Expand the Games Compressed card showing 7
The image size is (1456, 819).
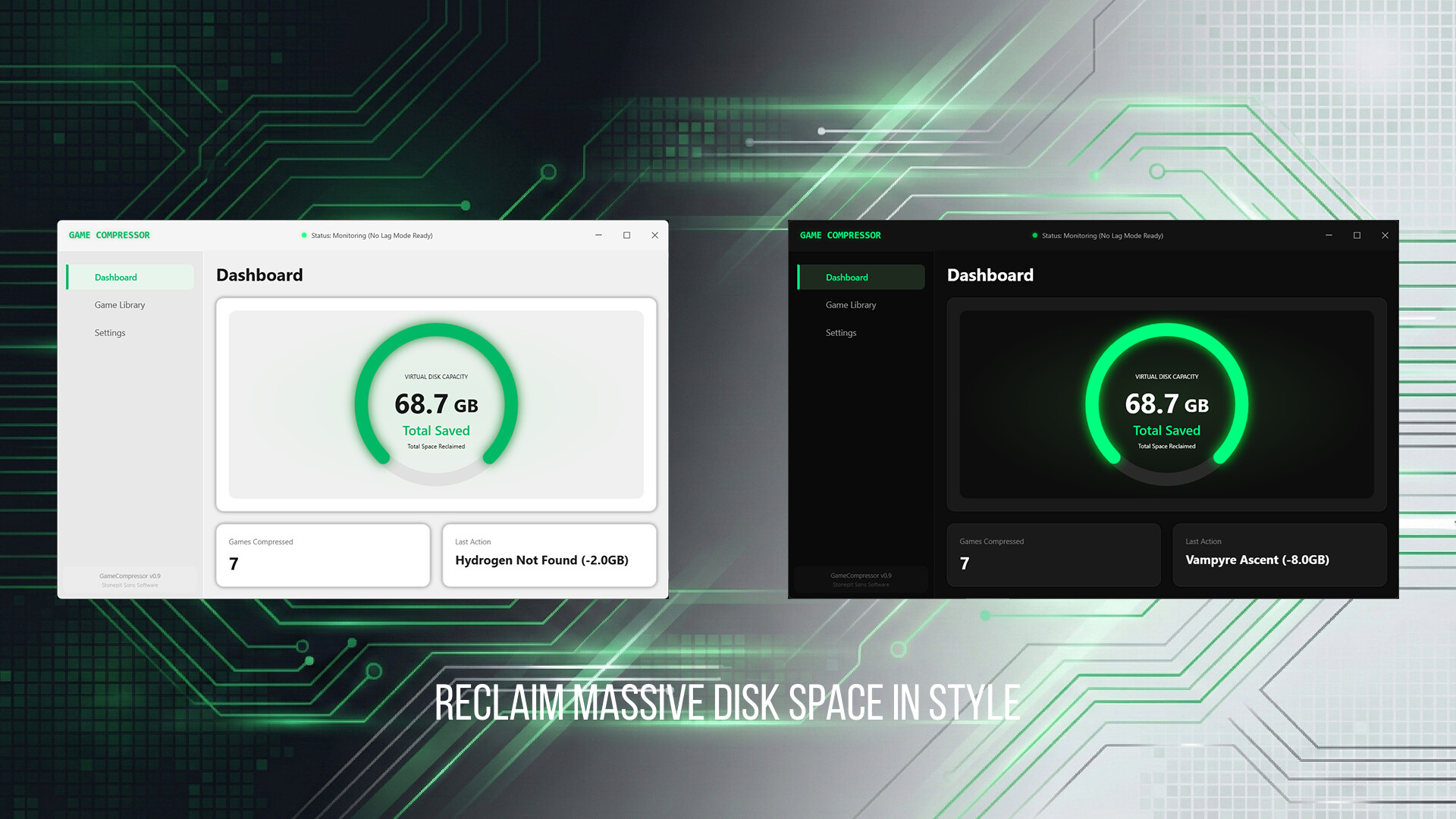tap(322, 554)
